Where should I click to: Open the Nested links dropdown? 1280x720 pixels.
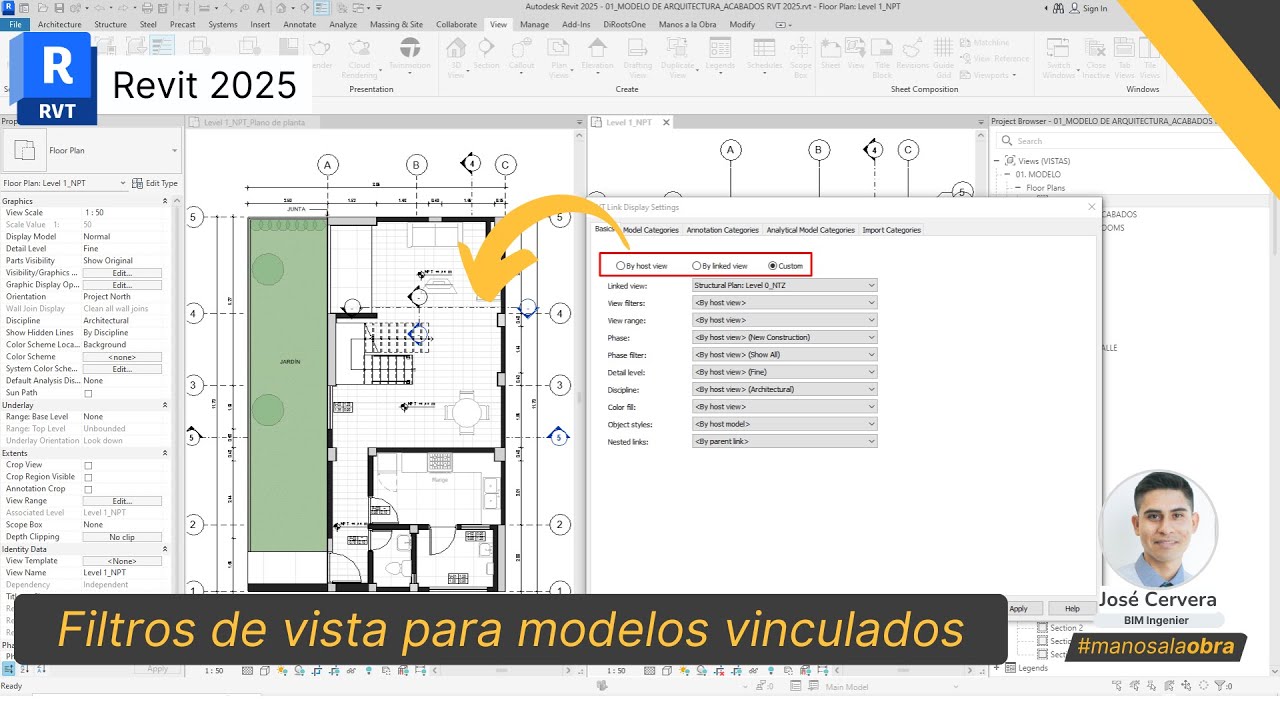[785, 441]
